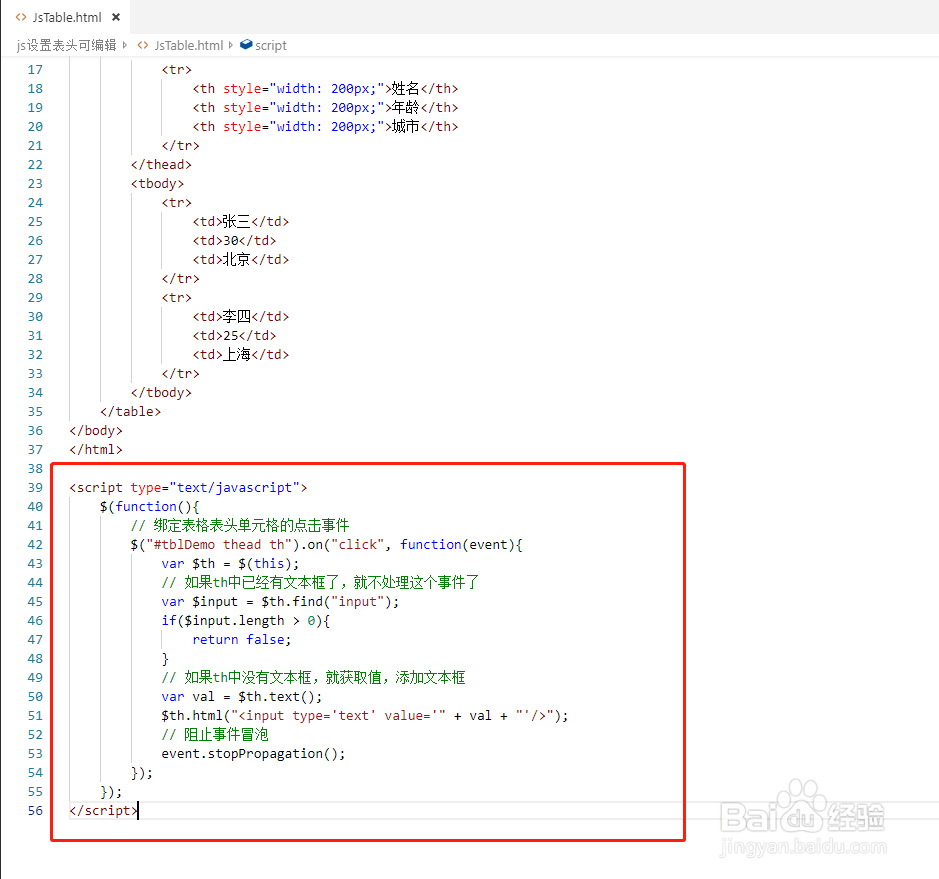The width and height of the screenshot is (939, 879).
Task: Click the closing </thead> tag
Action: coord(161,165)
